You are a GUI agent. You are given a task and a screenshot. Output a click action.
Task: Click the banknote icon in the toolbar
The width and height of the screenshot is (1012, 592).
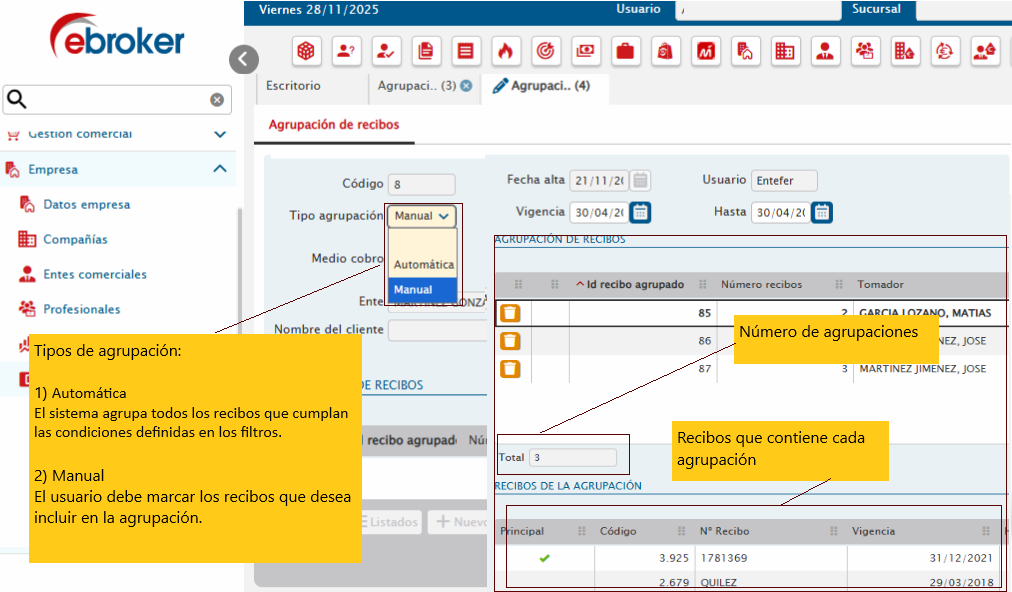(x=585, y=51)
